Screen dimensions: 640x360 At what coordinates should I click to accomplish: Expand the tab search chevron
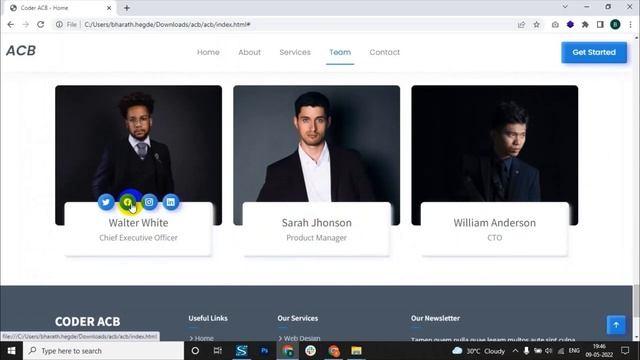(x=565, y=7)
